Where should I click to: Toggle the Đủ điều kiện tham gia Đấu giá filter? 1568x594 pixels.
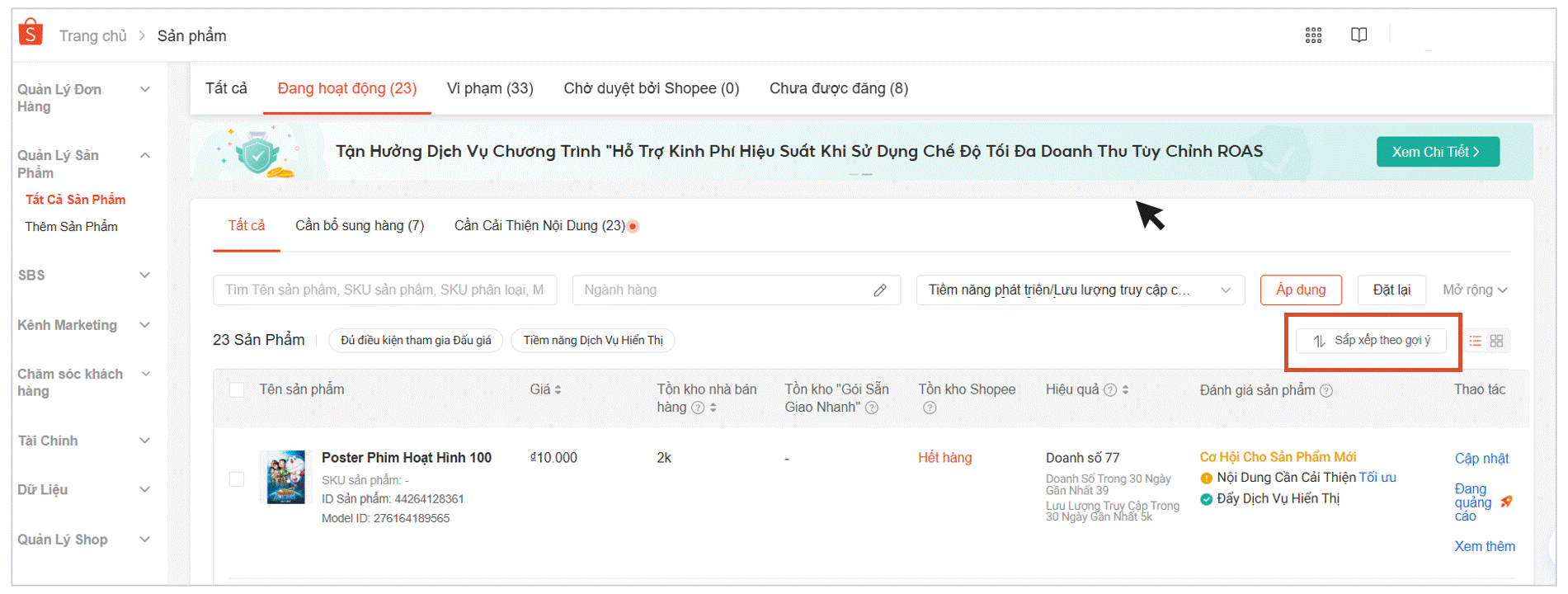tap(416, 341)
